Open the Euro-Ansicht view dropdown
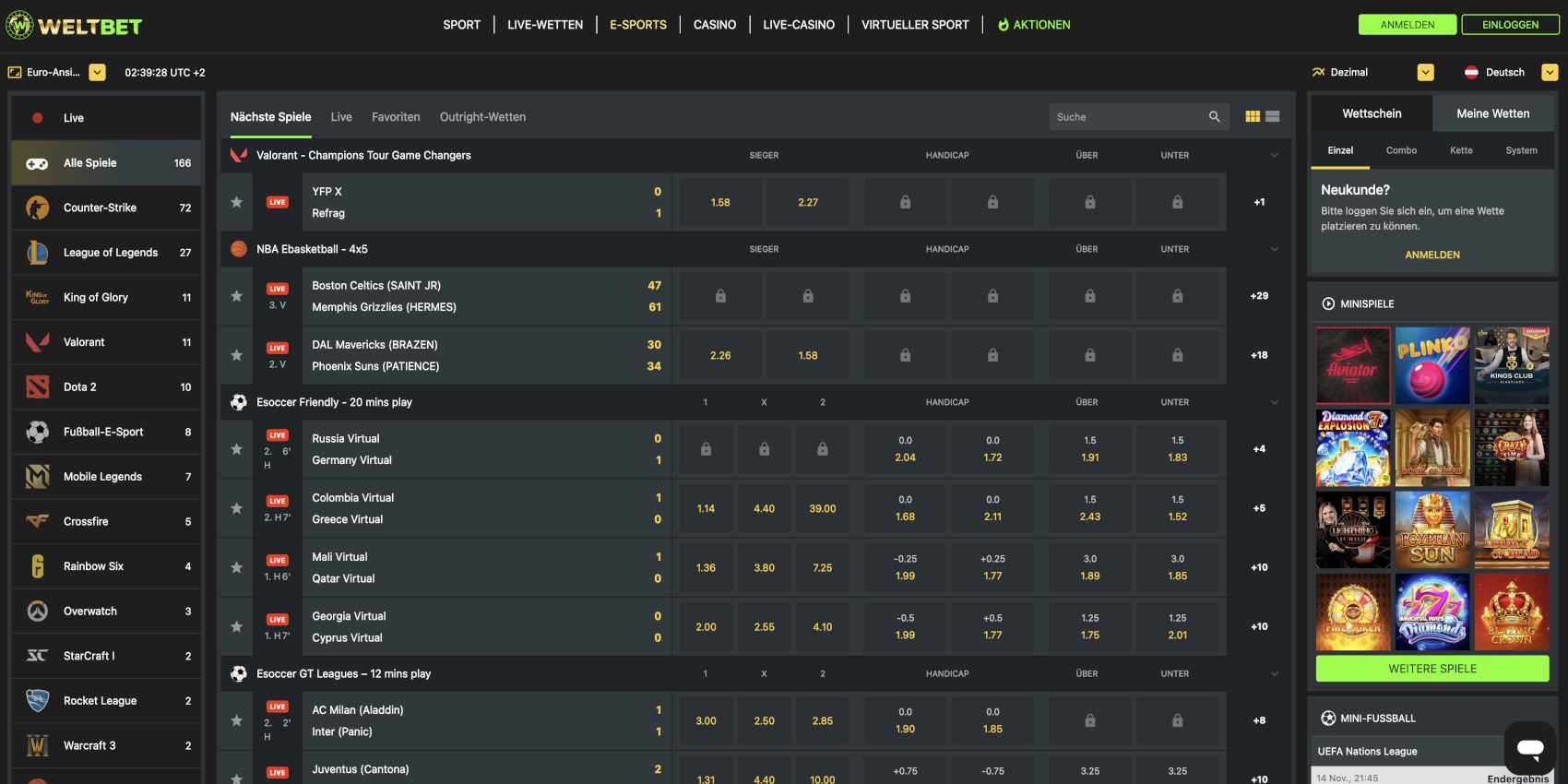The image size is (1568, 784). 97,72
